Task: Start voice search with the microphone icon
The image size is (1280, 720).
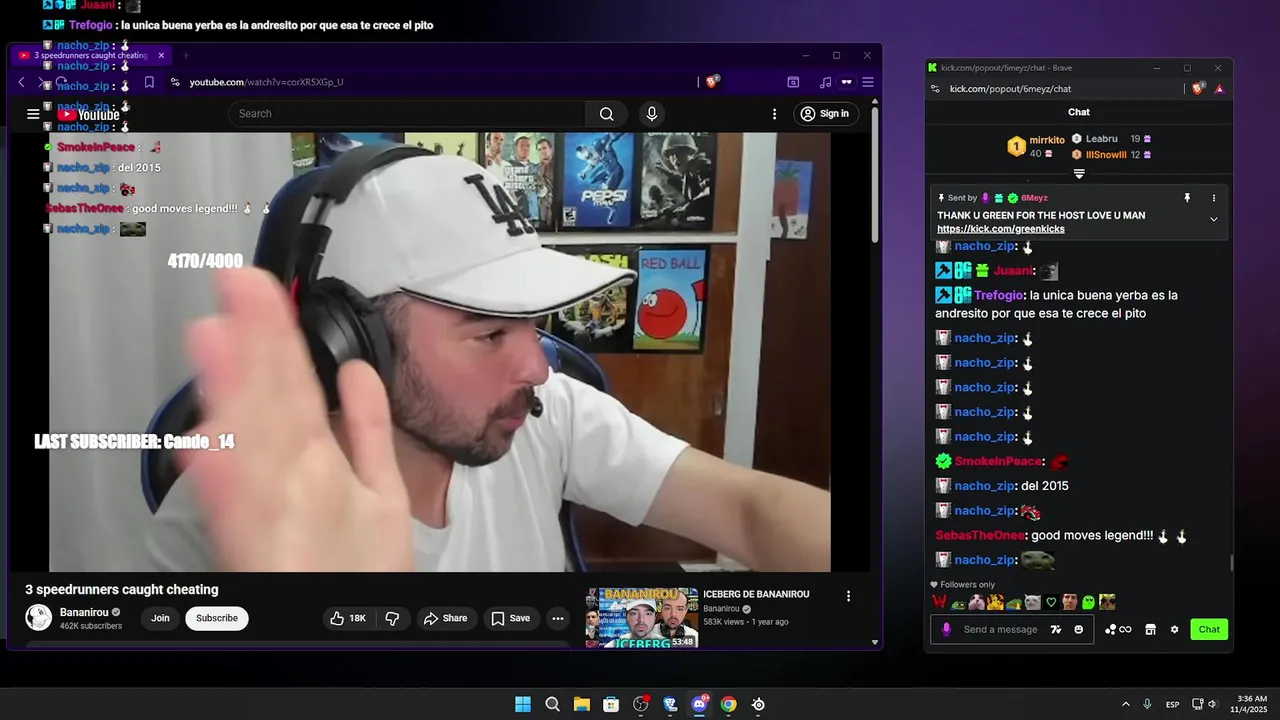Action: [652, 114]
